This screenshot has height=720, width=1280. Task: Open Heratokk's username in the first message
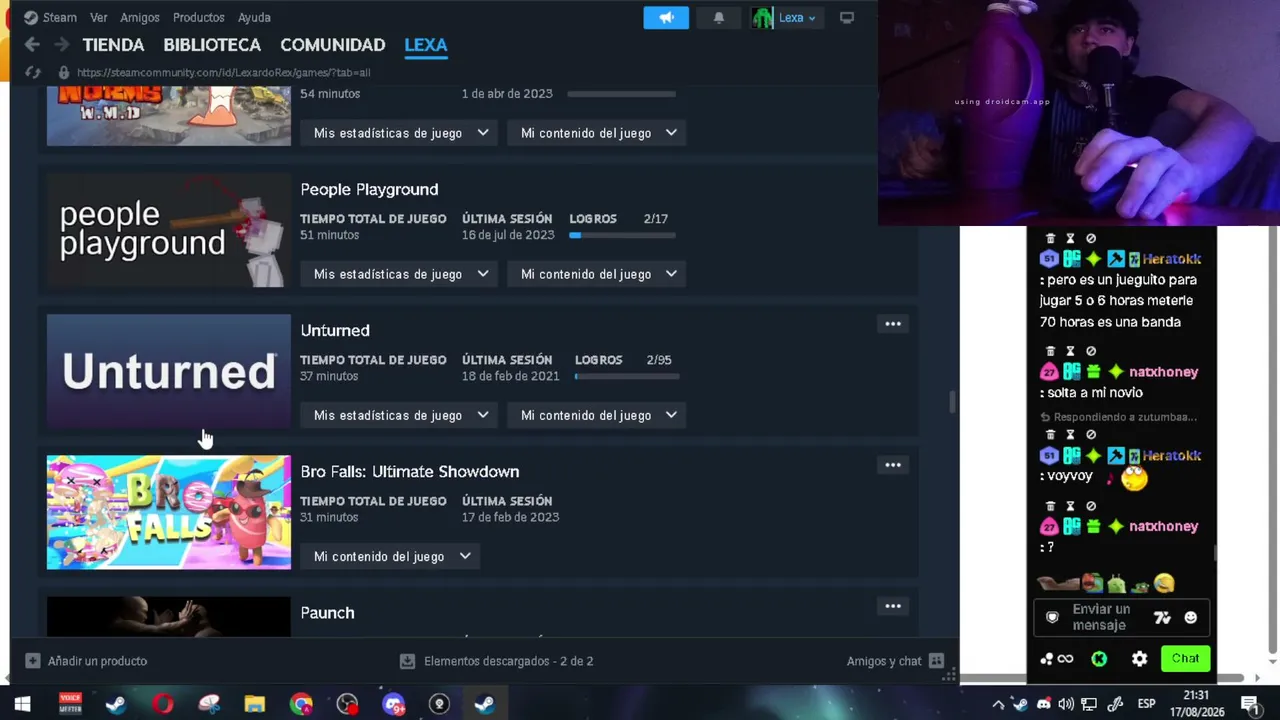(x=1171, y=259)
